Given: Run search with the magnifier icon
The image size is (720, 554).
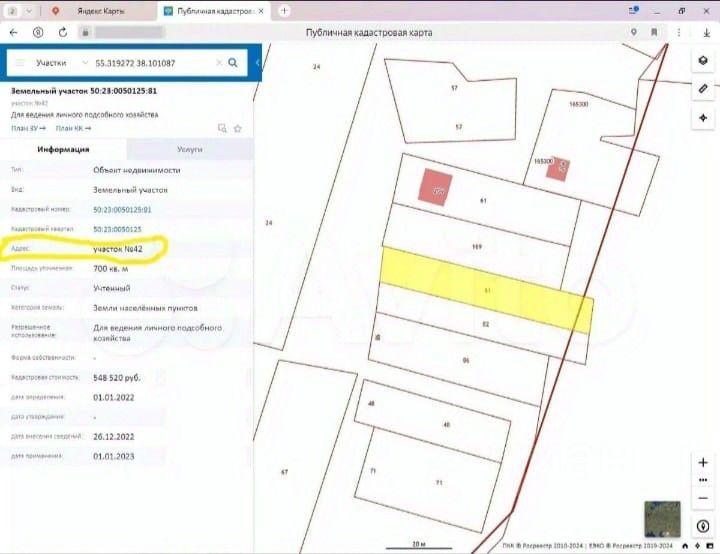Looking at the screenshot, I should 233,62.
